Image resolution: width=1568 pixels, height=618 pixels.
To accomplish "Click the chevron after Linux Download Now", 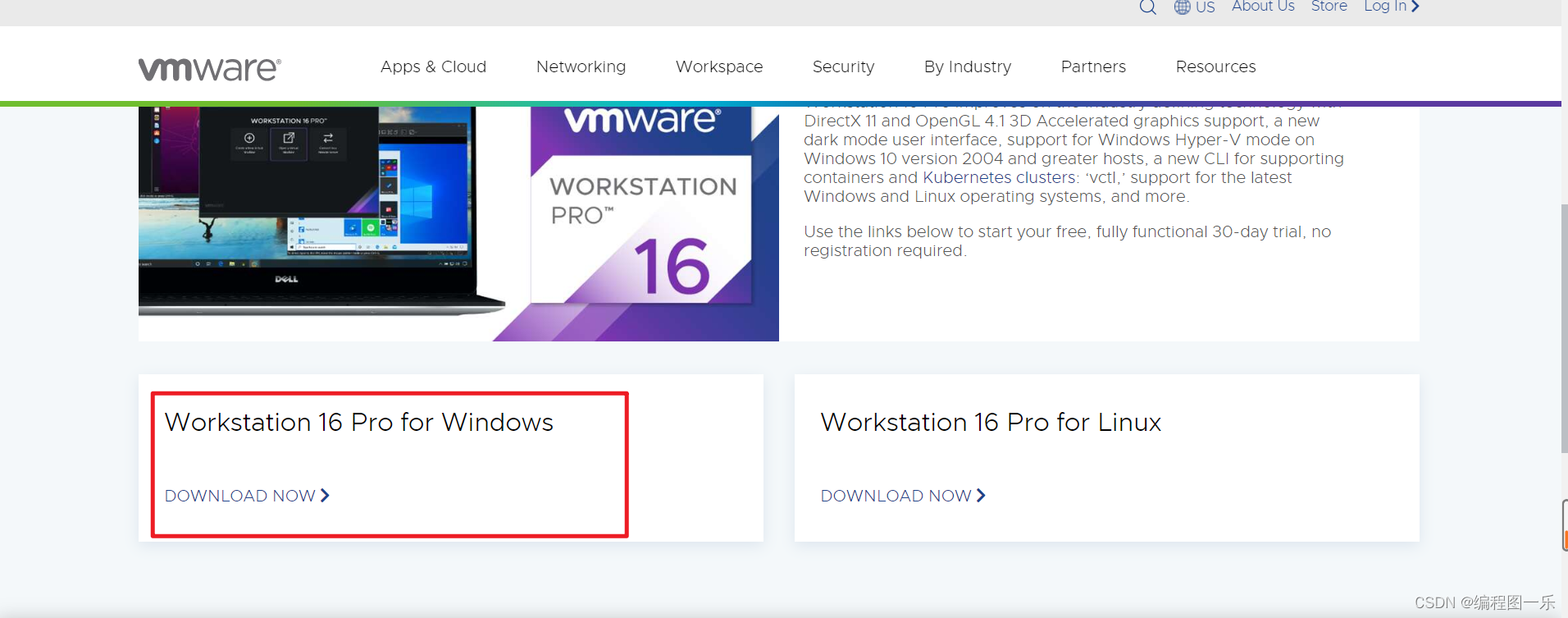I will tap(981, 496).
